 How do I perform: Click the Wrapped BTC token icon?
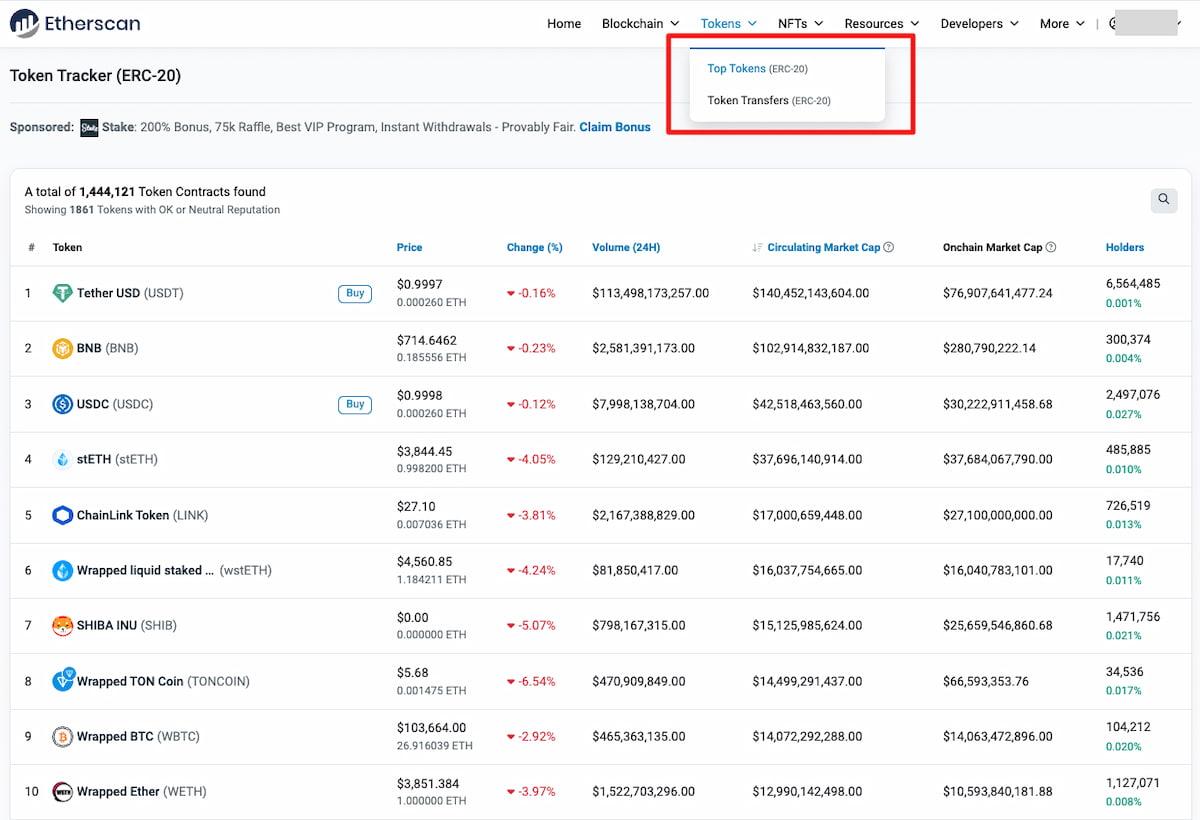coord(63,736)
